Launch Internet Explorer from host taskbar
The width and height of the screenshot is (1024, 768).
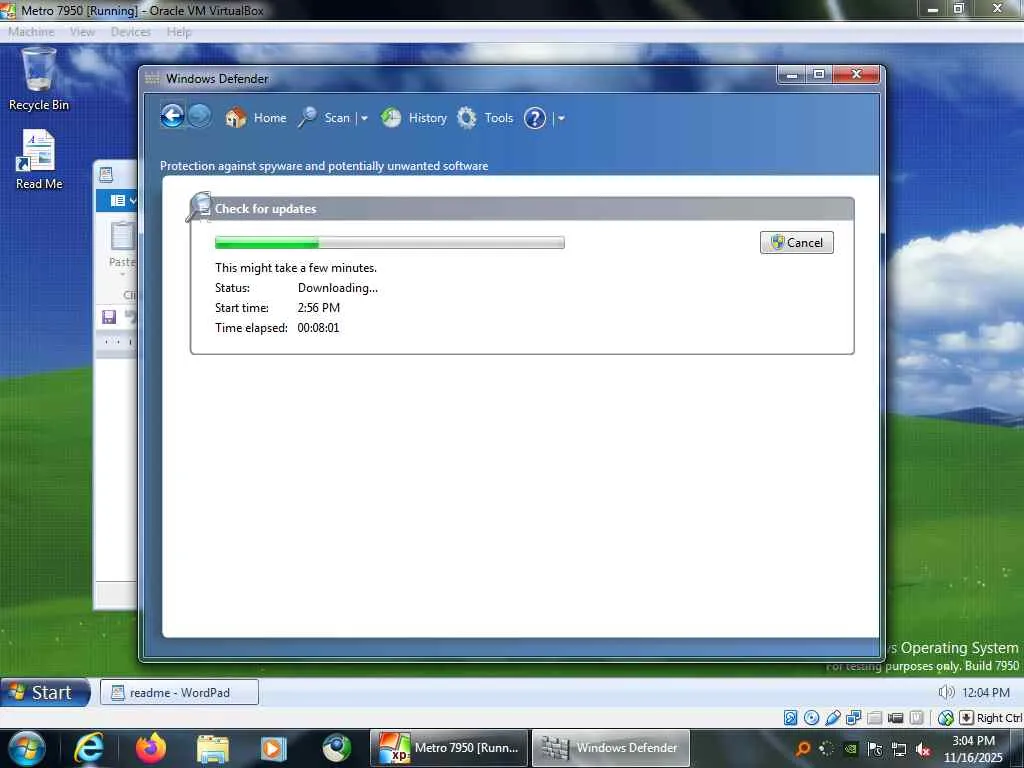point(89,749)
